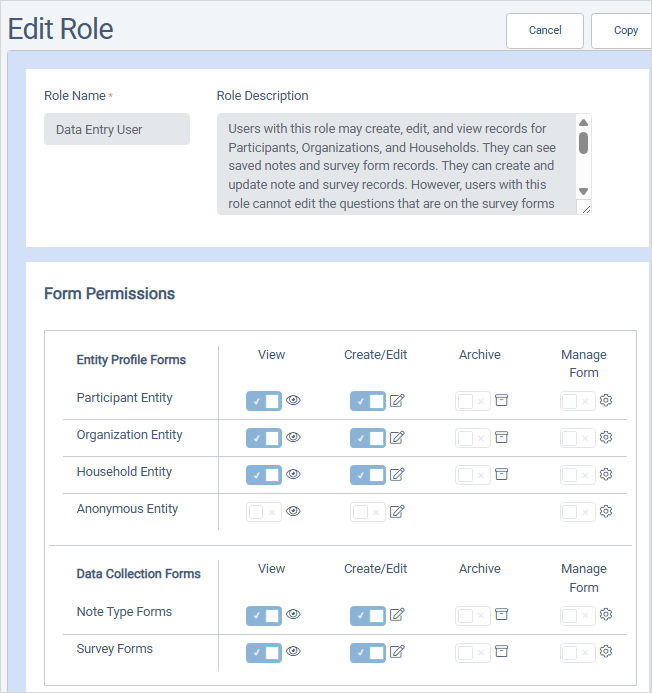Click the Role Description scrollbar up arrow

tap(584, 123)
